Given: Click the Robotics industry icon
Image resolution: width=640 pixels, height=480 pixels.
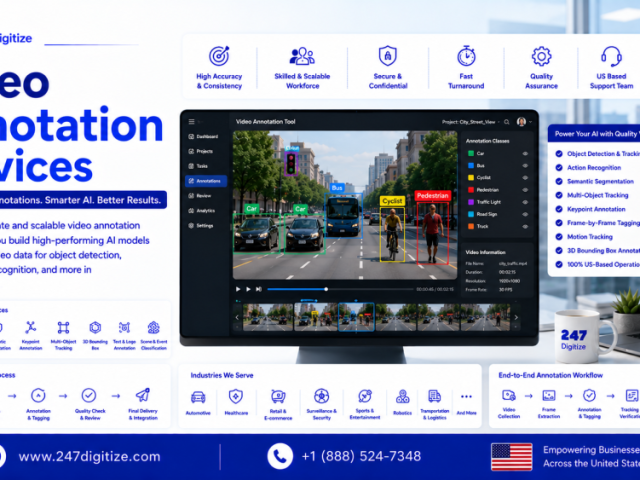Looking at the screenshot, I should (x=402, y=396).
